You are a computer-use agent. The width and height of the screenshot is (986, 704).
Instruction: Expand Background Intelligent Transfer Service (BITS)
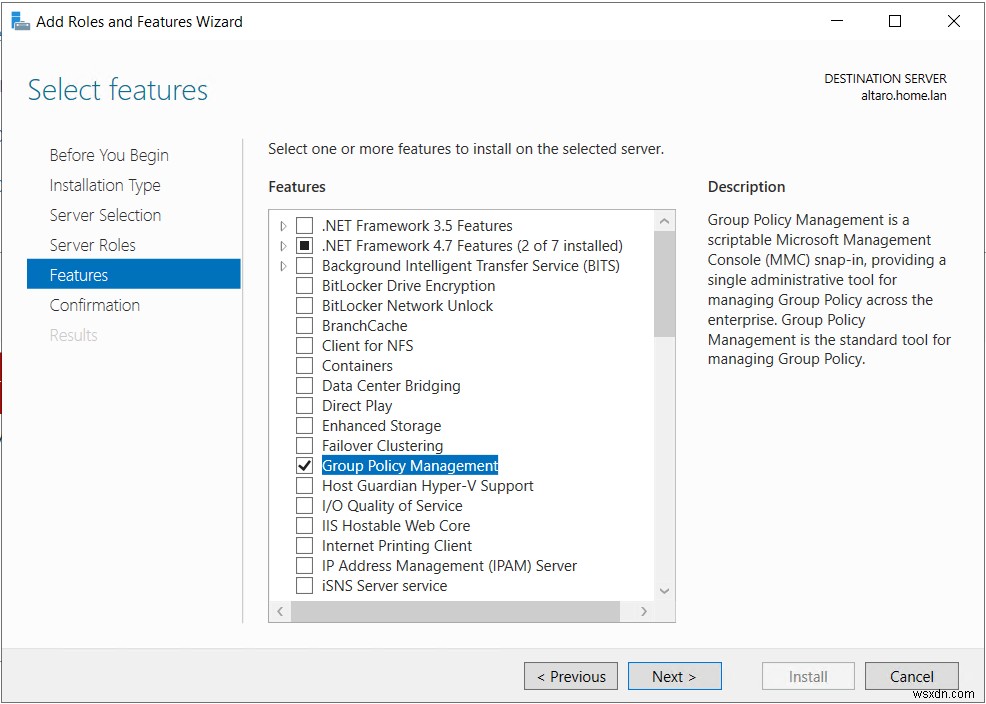point(285,265)
